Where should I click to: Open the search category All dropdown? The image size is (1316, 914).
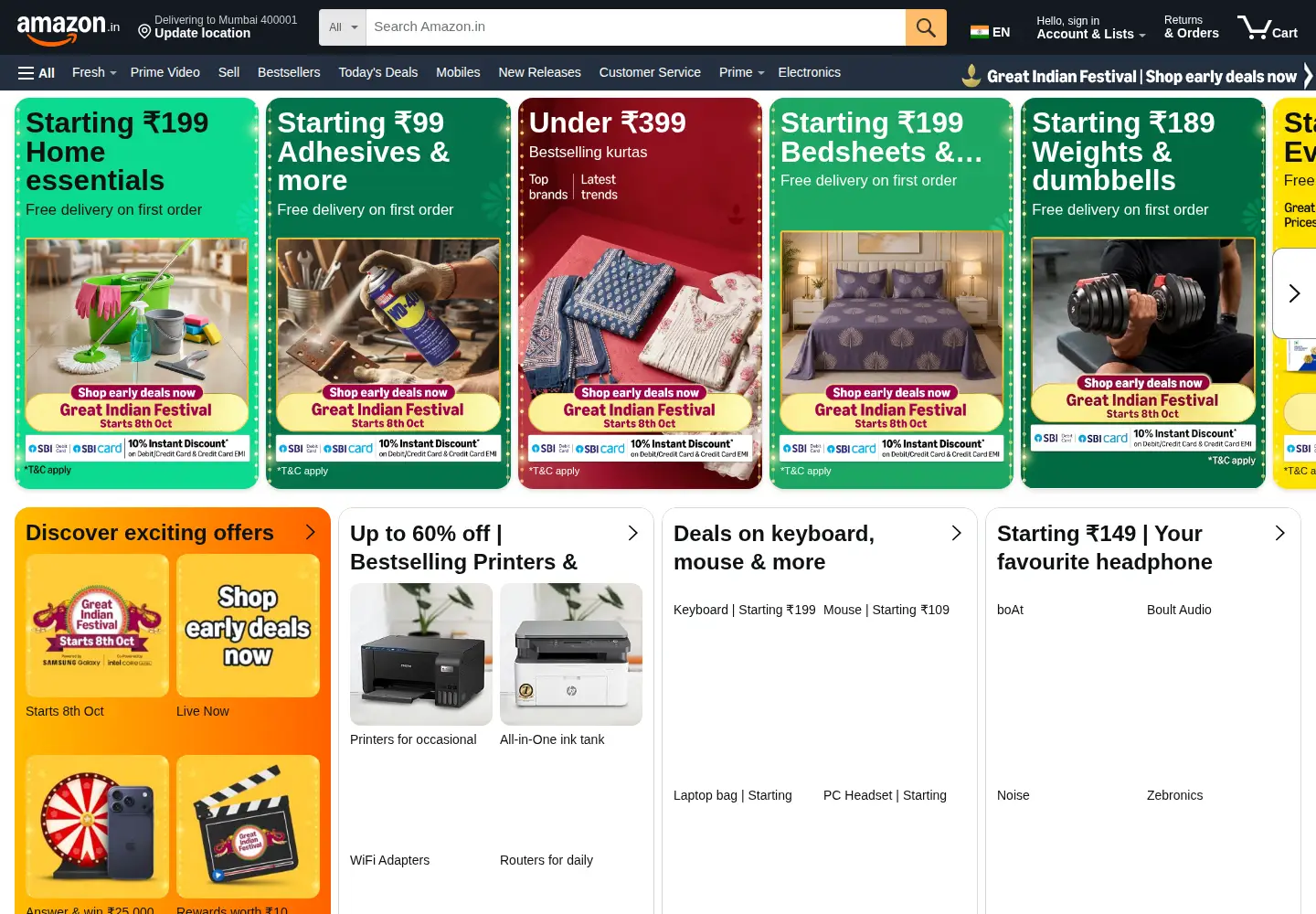[343, 27]
